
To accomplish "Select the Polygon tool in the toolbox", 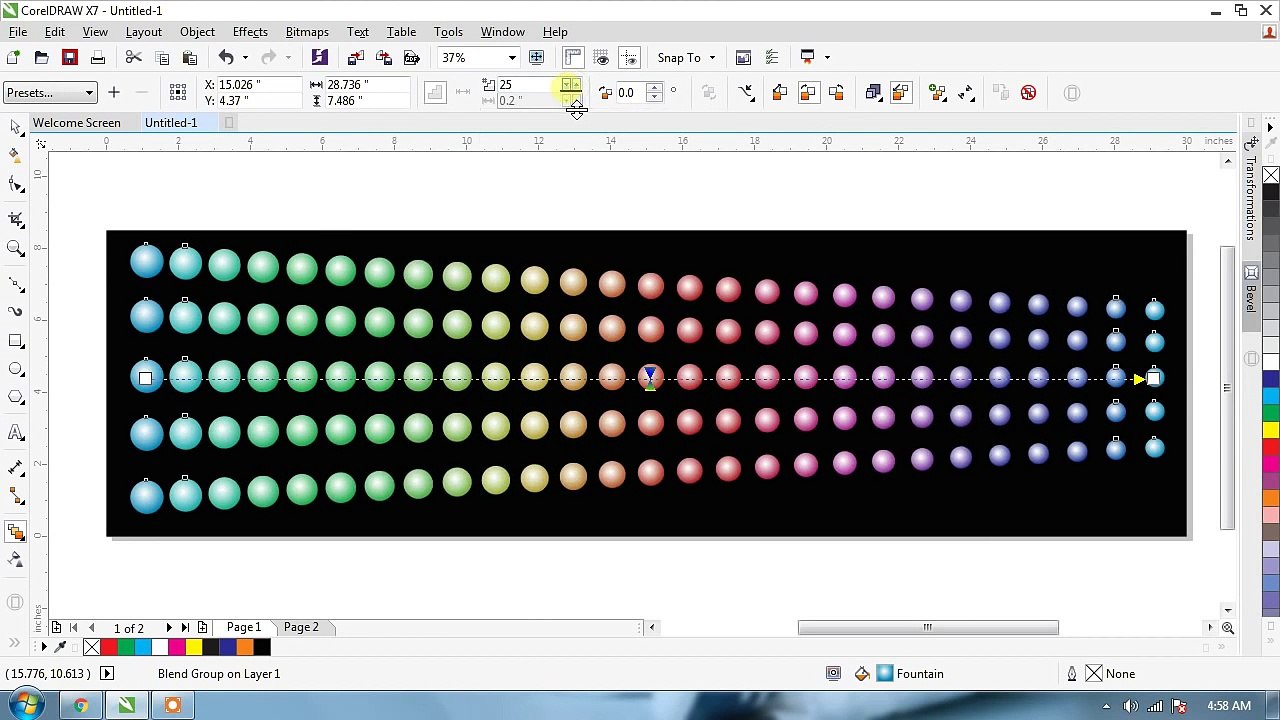I will (x=15, y=398).
